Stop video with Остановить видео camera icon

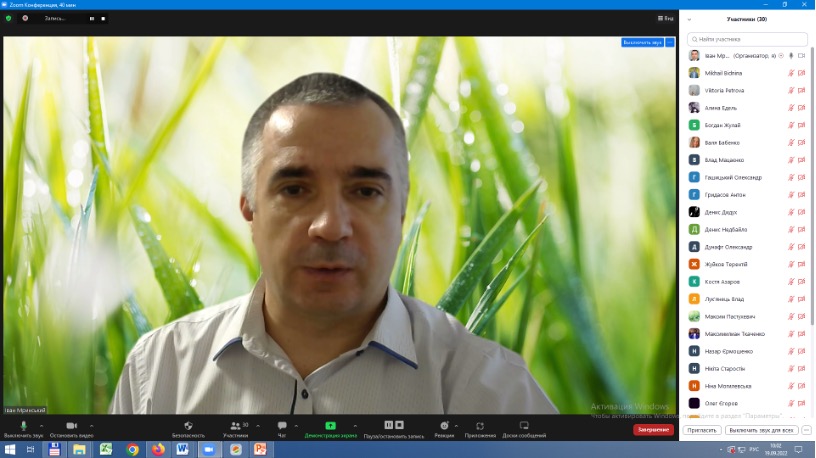(71, 425)
